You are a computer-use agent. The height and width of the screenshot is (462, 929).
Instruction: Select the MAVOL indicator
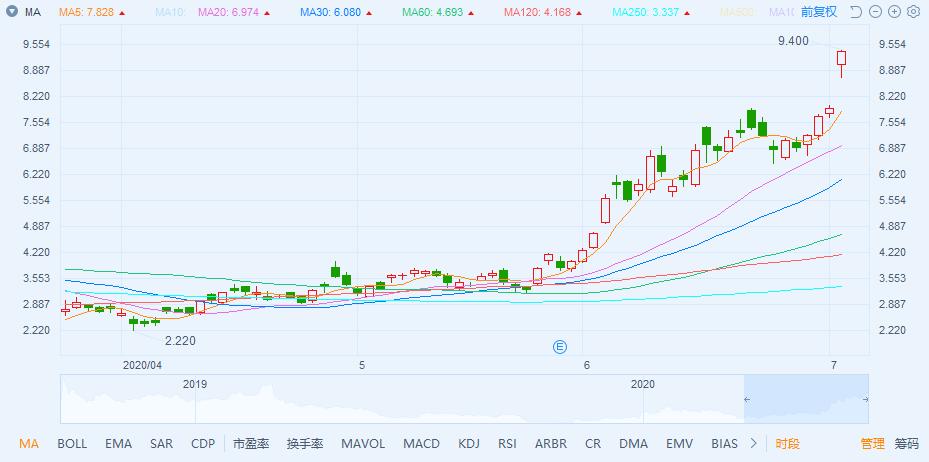click(x=363, y=444)
